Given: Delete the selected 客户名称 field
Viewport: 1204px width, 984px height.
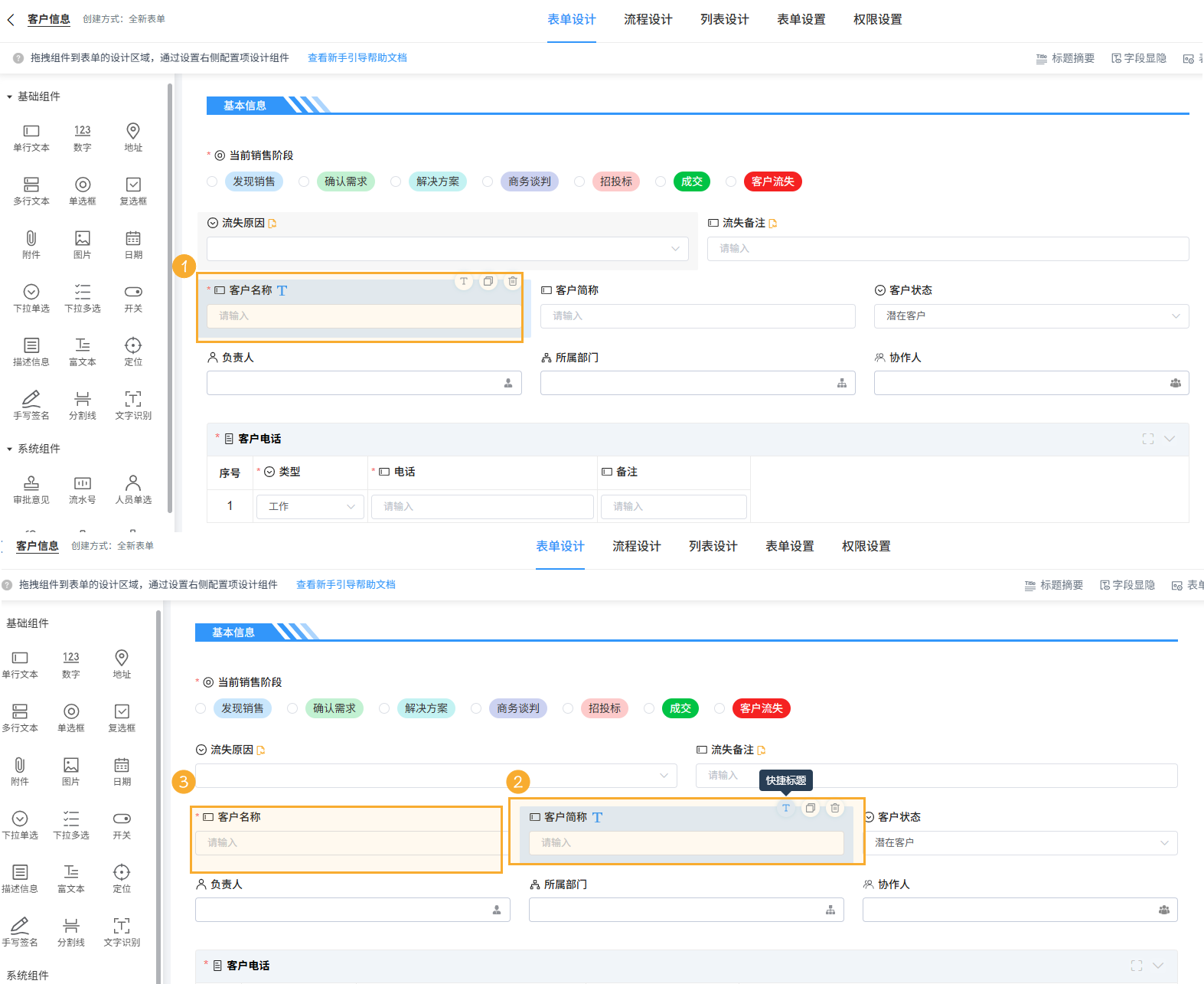Looking at the screenshot, I should coord(513,282).
